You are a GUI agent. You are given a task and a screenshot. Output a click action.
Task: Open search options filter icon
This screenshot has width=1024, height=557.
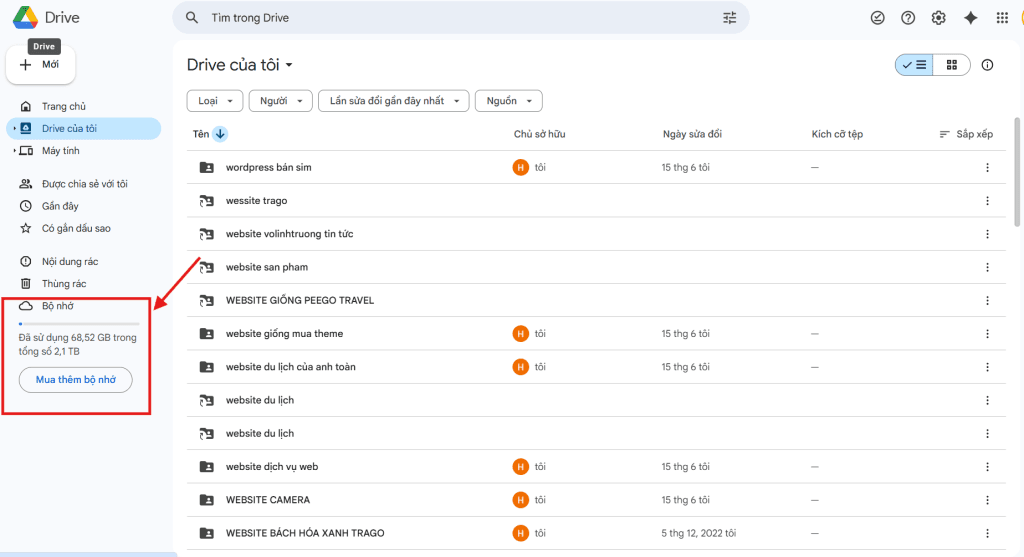point(729,18)
